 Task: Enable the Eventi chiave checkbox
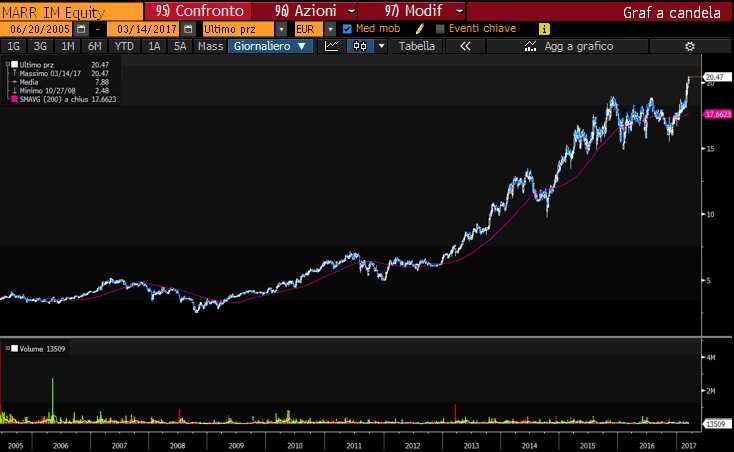point(440,29)
